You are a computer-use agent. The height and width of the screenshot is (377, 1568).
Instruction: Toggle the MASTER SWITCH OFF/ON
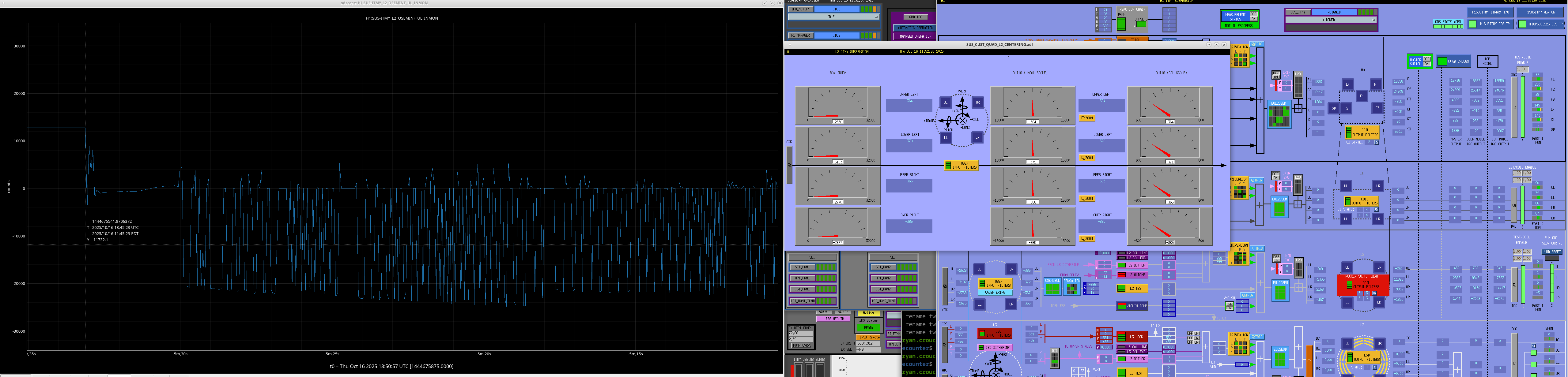click(1426, 62)
